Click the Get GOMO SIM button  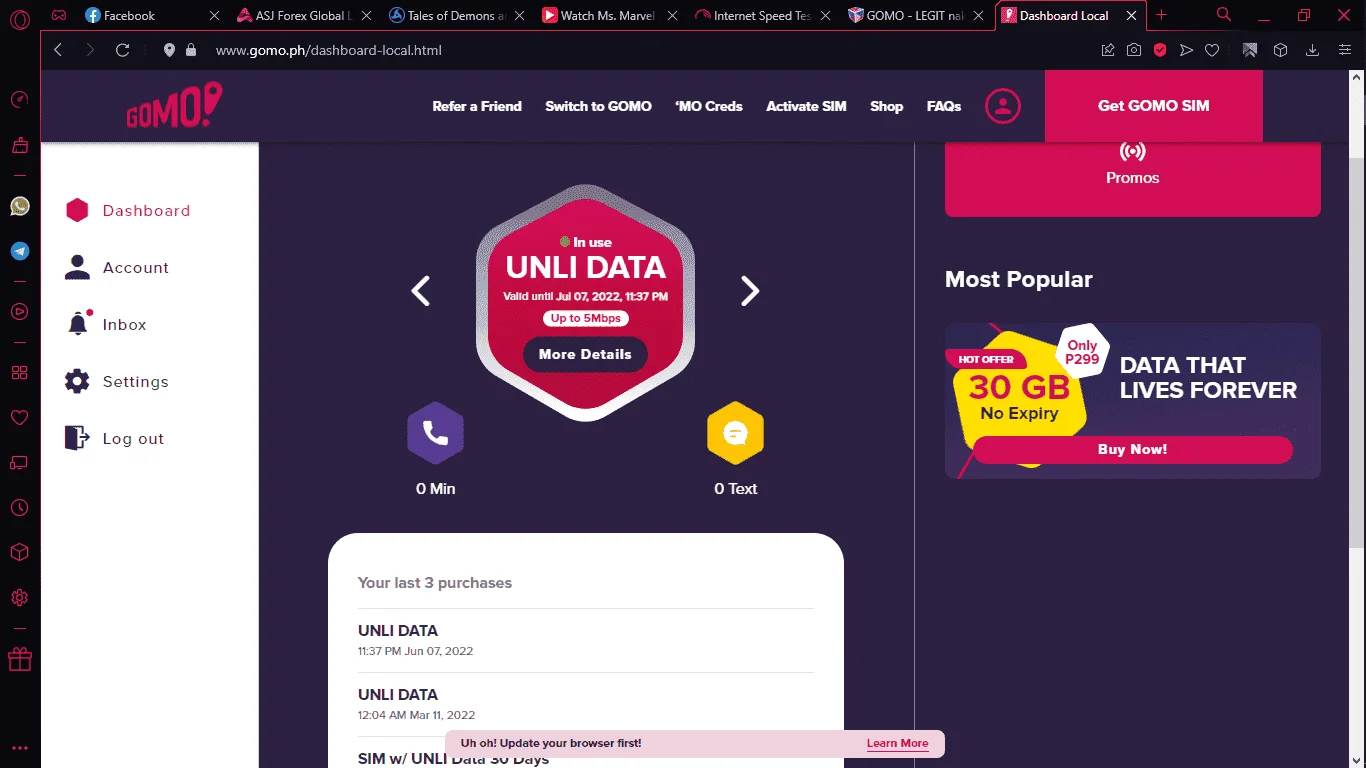pyautogui.click(x=1154, y=106)
